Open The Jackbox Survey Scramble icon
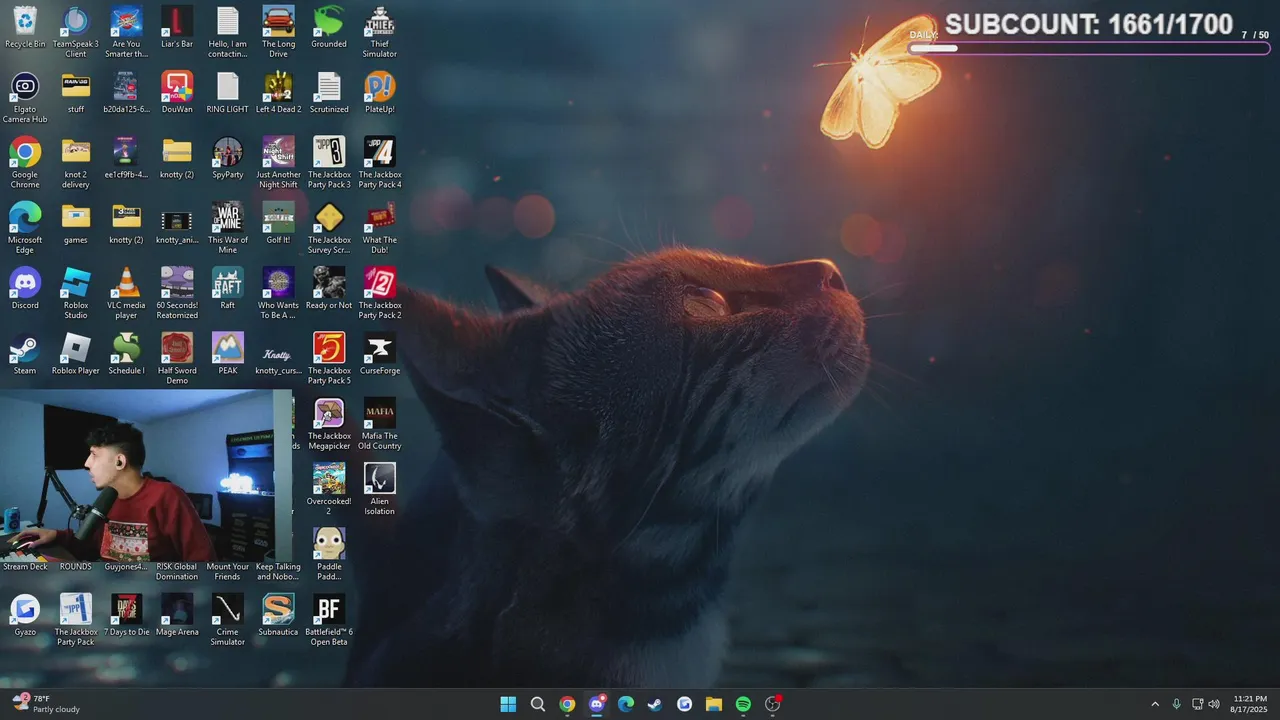 click(x=329, y=228)
